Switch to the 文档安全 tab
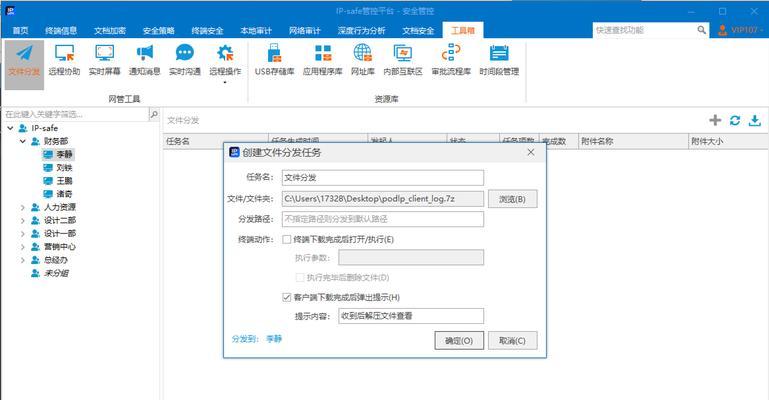This screenshot has height=400, width=769. 418,30
